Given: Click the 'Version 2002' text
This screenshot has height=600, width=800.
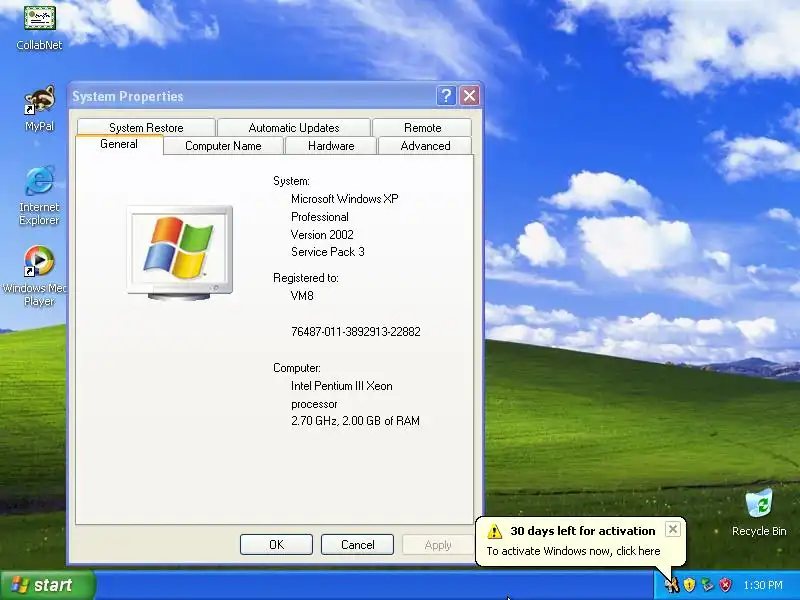Looking at the screenshot, I should (322, 235).
